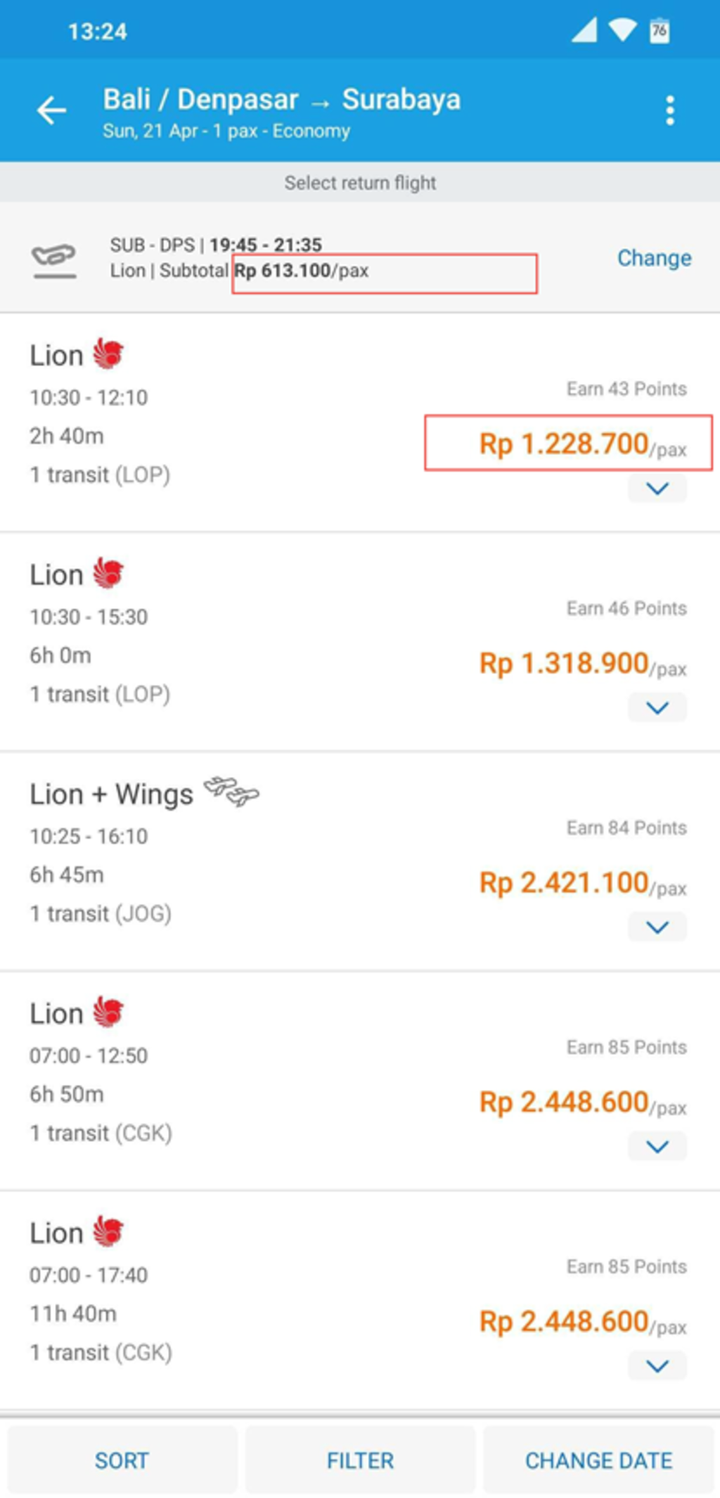Open the SORT options
Viewport: 720px width, 1498px height.
click(x=122, y=1461)
